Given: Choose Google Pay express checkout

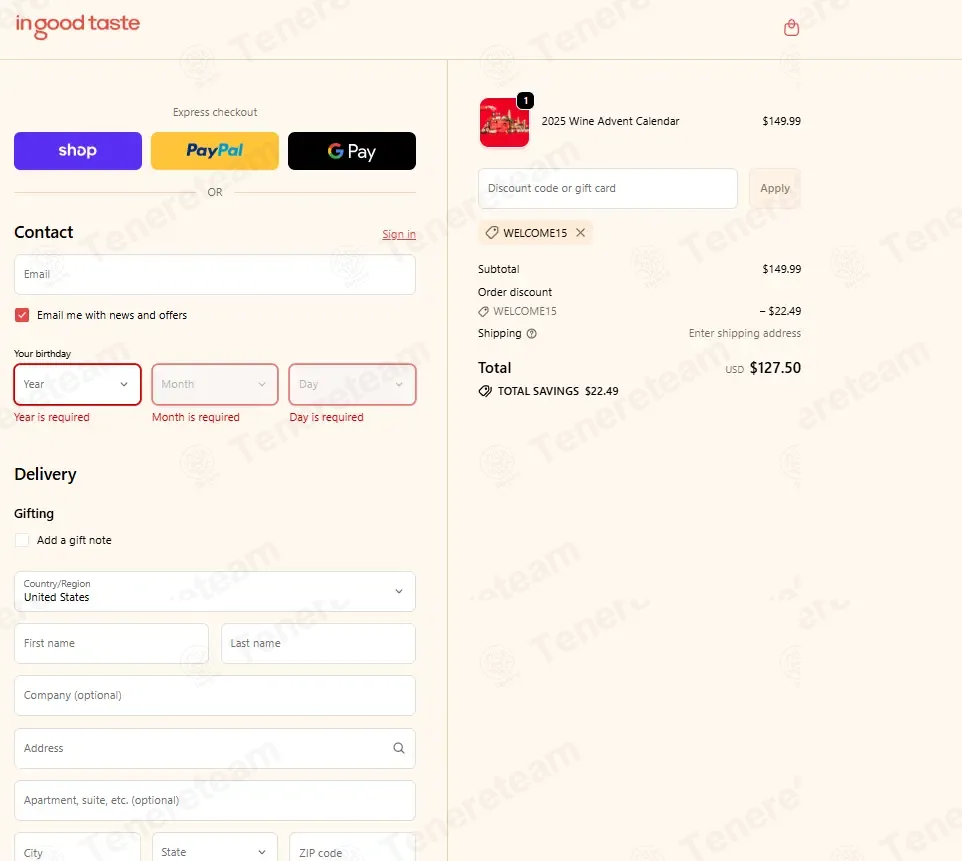Looking at the screenshot, I should tap(352, 151).
